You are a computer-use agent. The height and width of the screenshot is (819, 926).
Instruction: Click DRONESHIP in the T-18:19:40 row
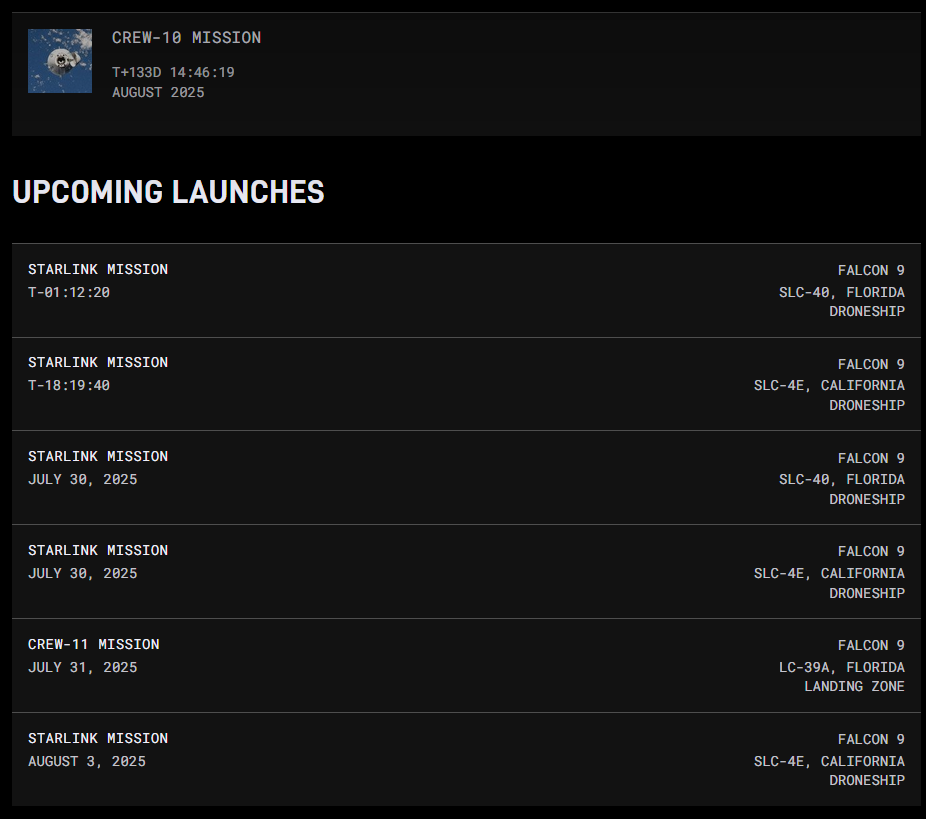point(867,405)
